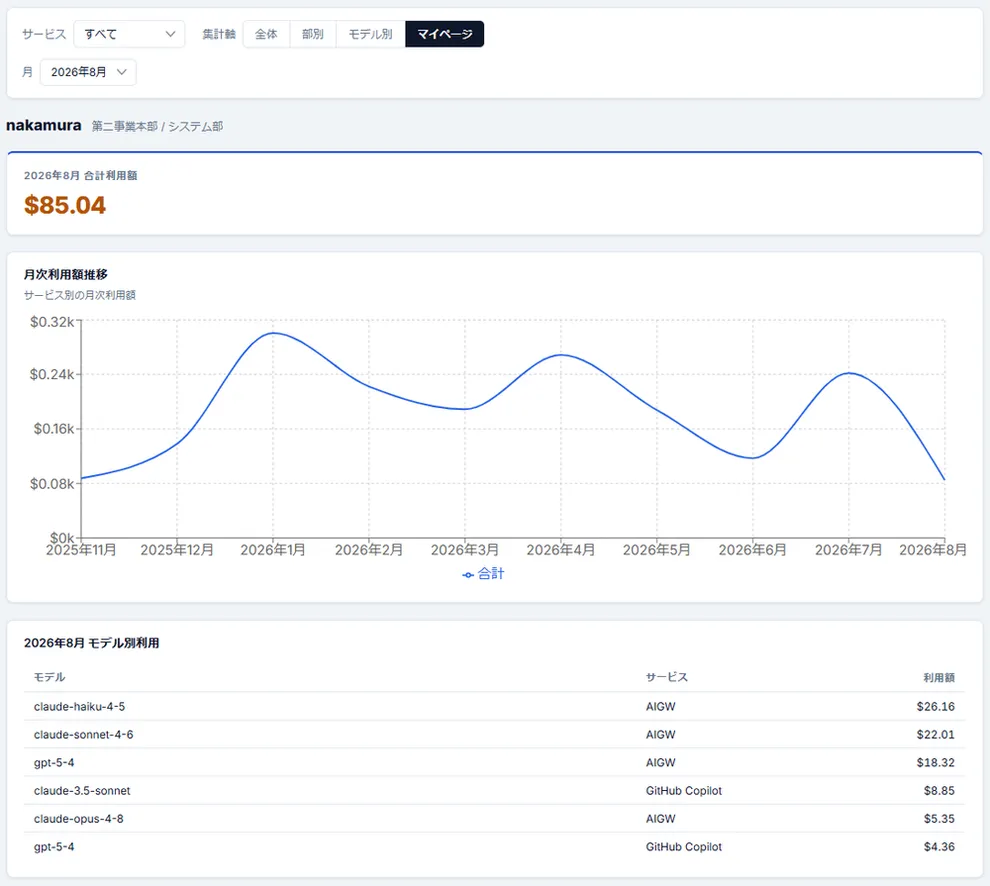Click the 利用額 column header
This screenshot has height=886, width=990.
coord(939,678)
